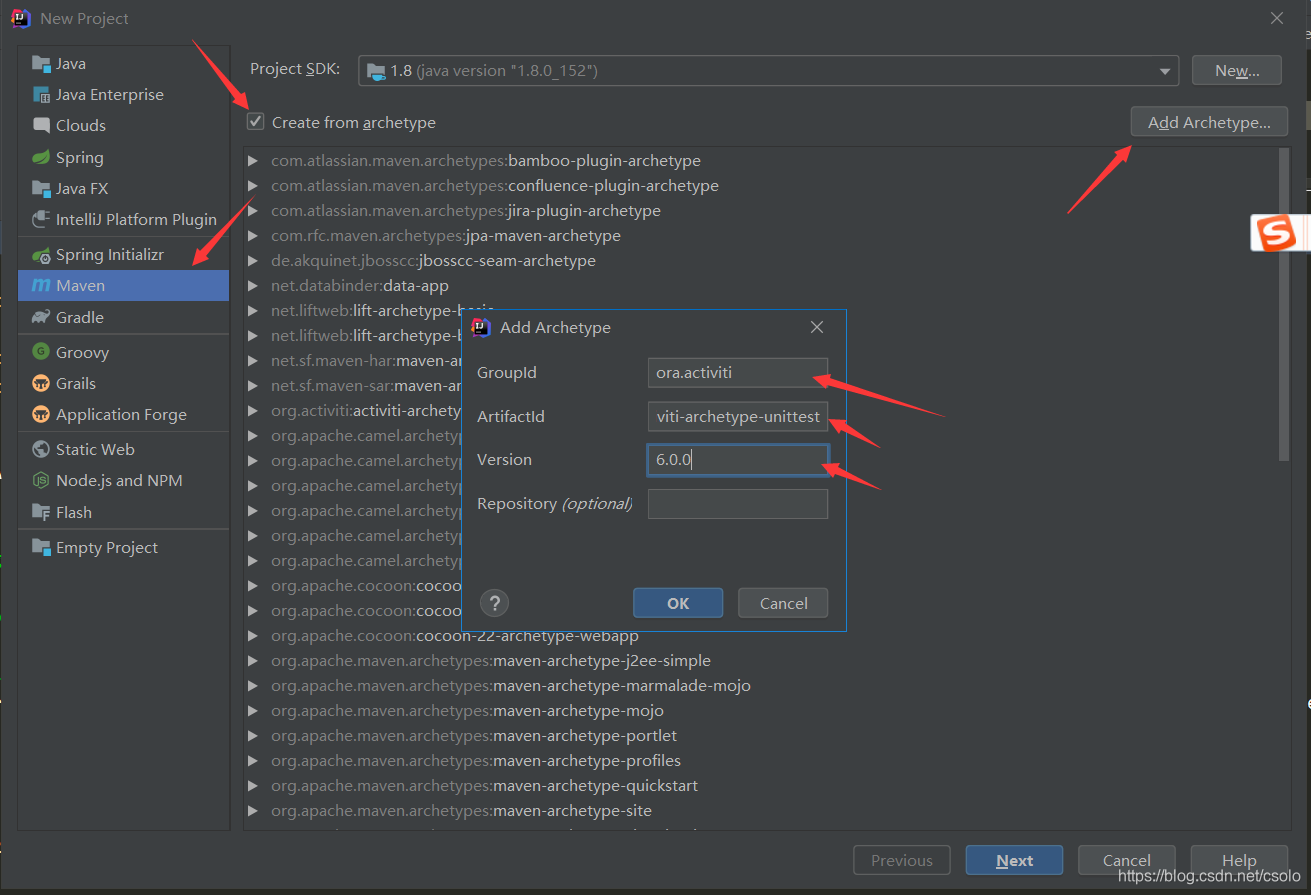Select Gradle project type label
Screen dimensions: 1311x895
click(80, 318)
